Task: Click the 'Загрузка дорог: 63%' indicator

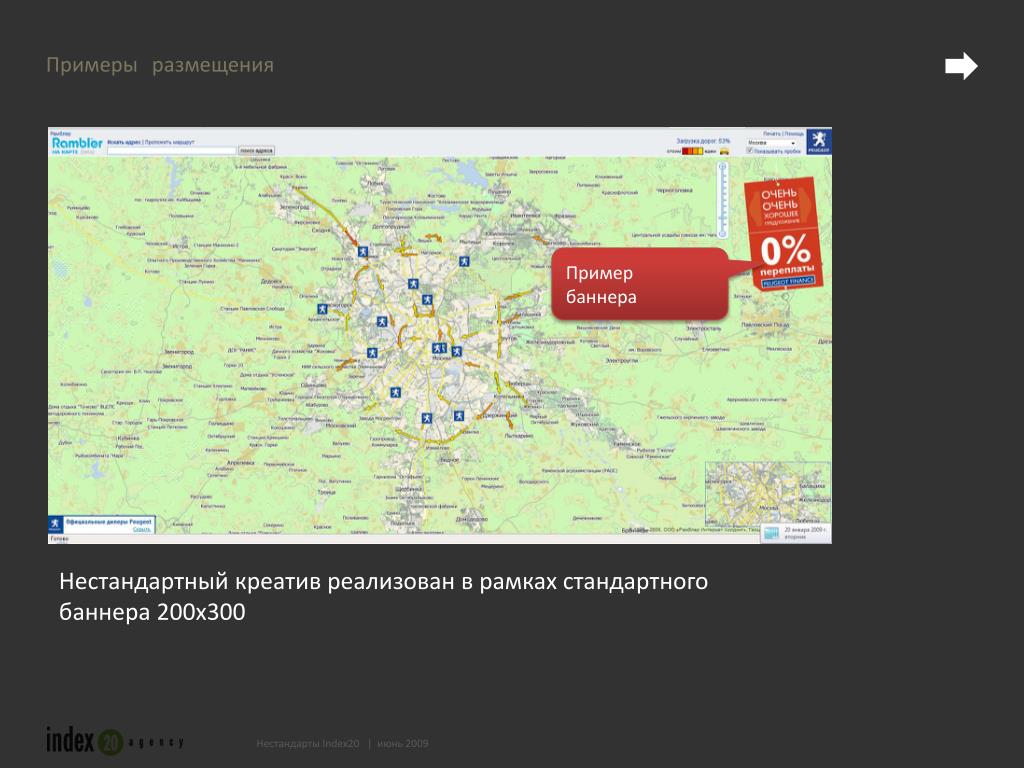Action: click(x=703, y=141)
